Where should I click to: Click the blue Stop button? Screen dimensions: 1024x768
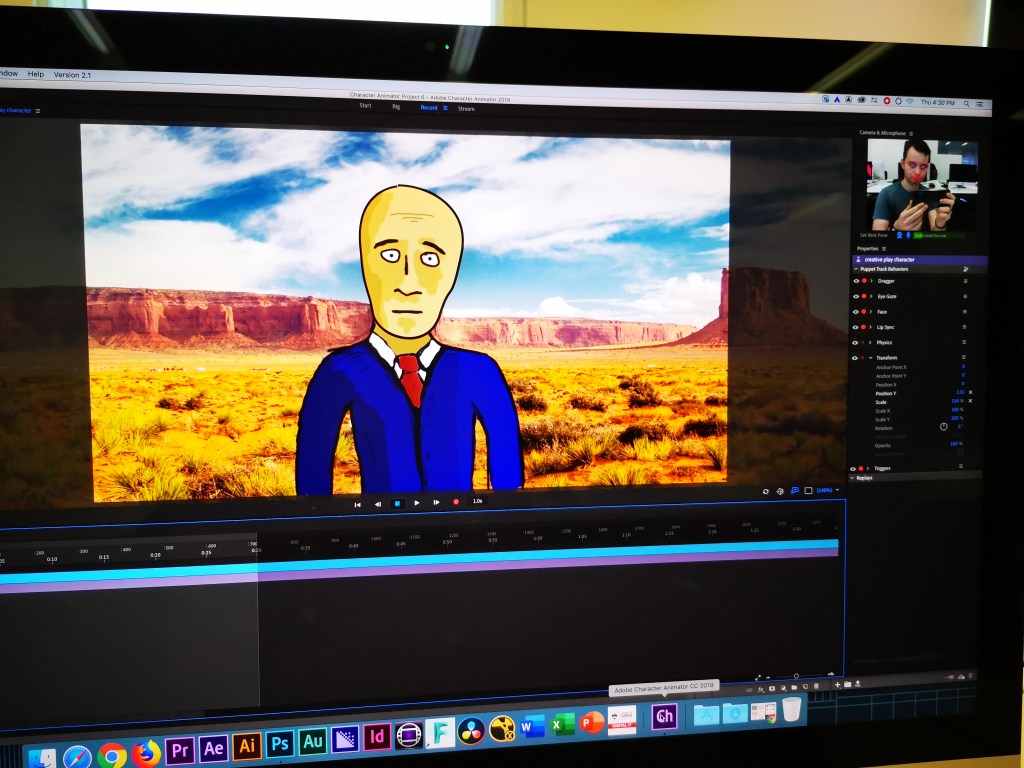pos(396,503)
